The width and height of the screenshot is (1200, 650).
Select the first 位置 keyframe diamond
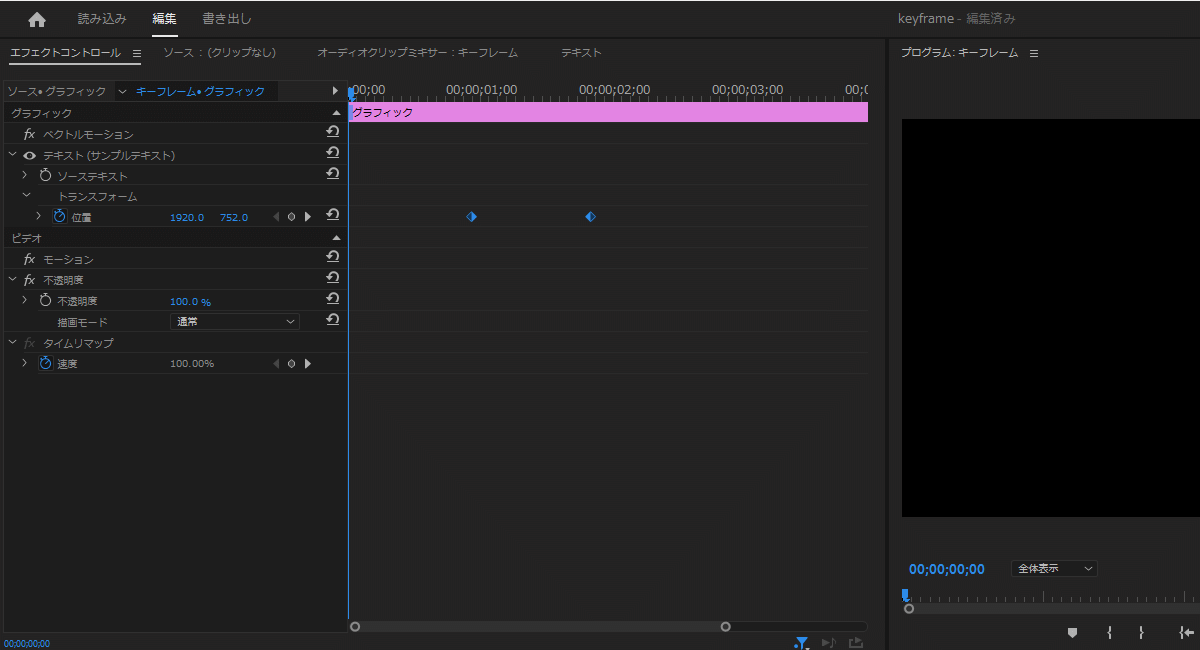pyautogui.click(x=471, y=217)
